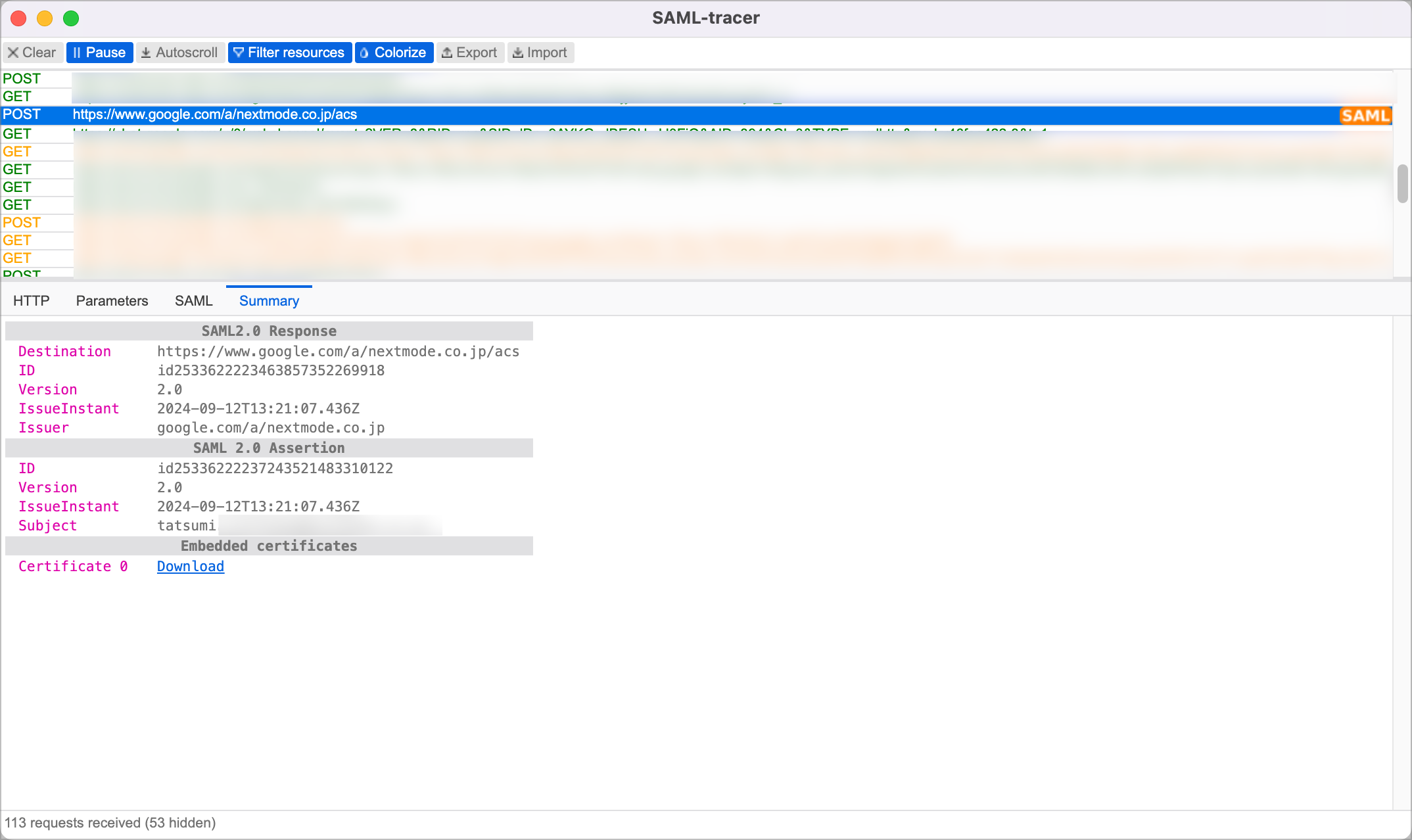Click the orange SAML badge on selected request
1412x840 pixels.
point(1365,115)
